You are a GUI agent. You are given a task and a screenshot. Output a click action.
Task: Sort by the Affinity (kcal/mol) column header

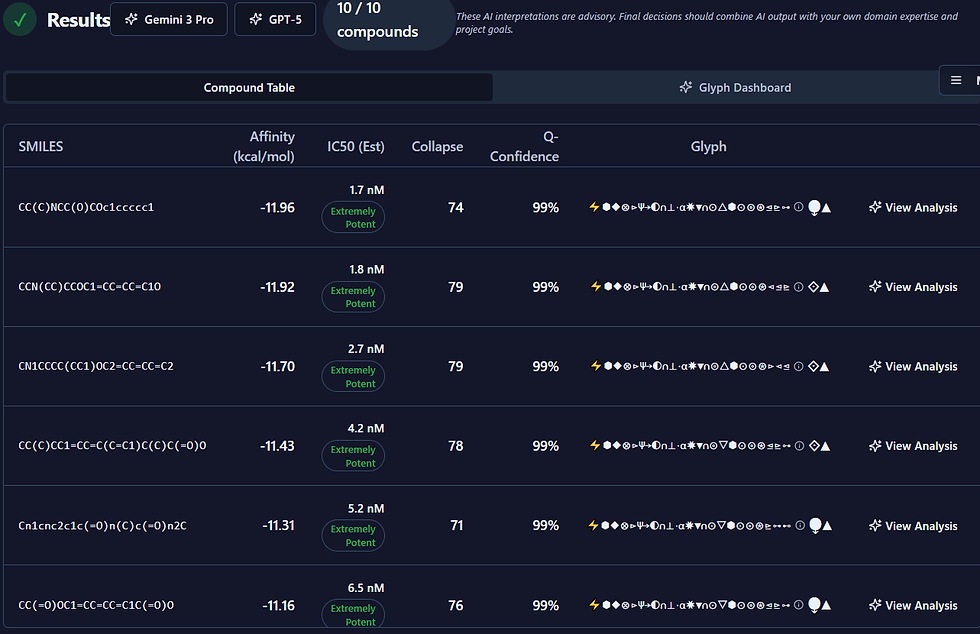tap(264, 146)
